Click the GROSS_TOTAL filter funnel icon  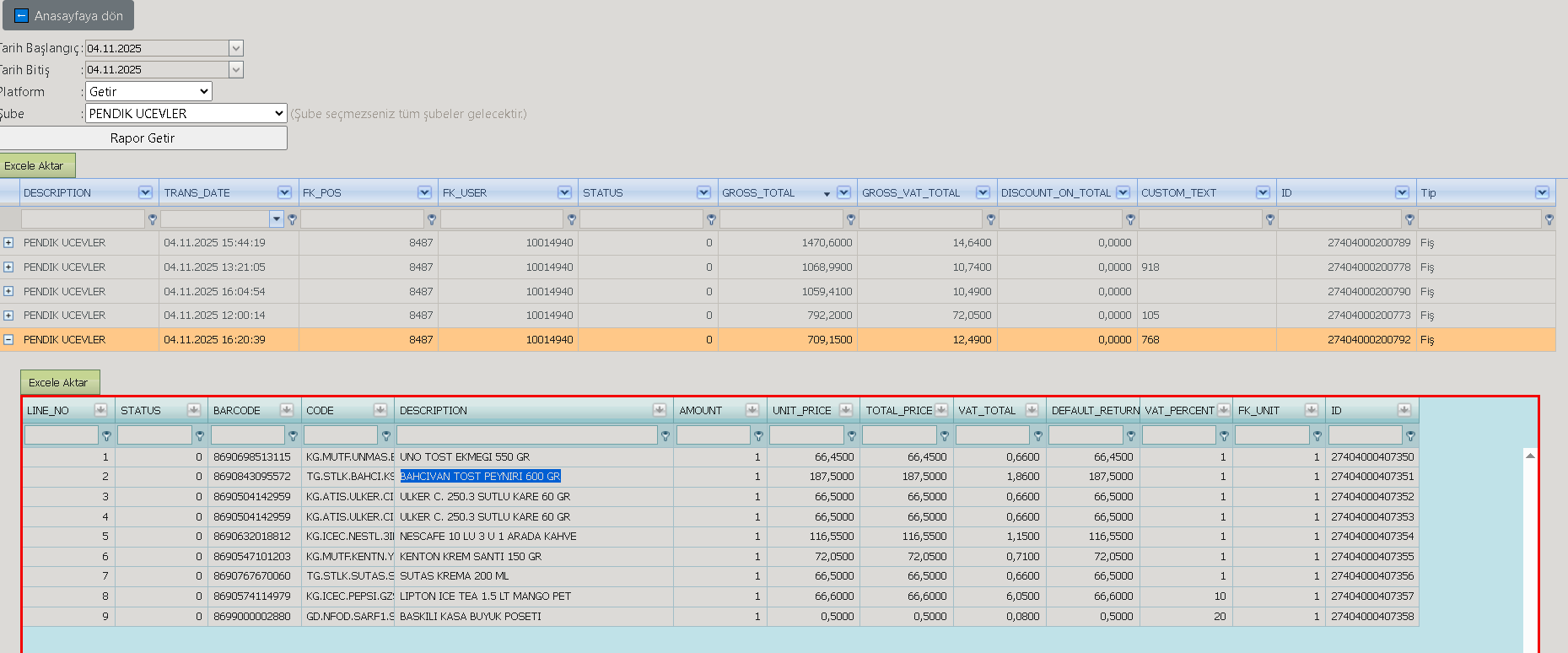click(851, 219)
